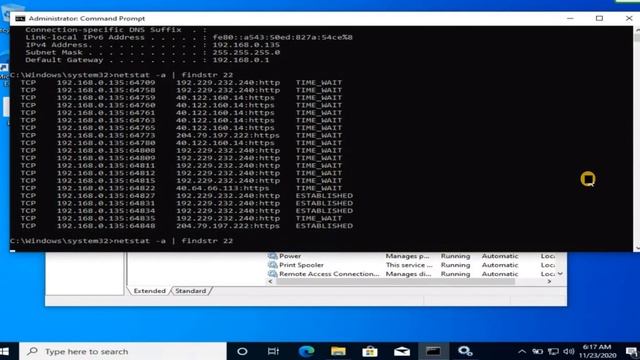The image size is (640, 360).
Task: Click the Command Prompt title bar icon
Action: tap(20, 18)
